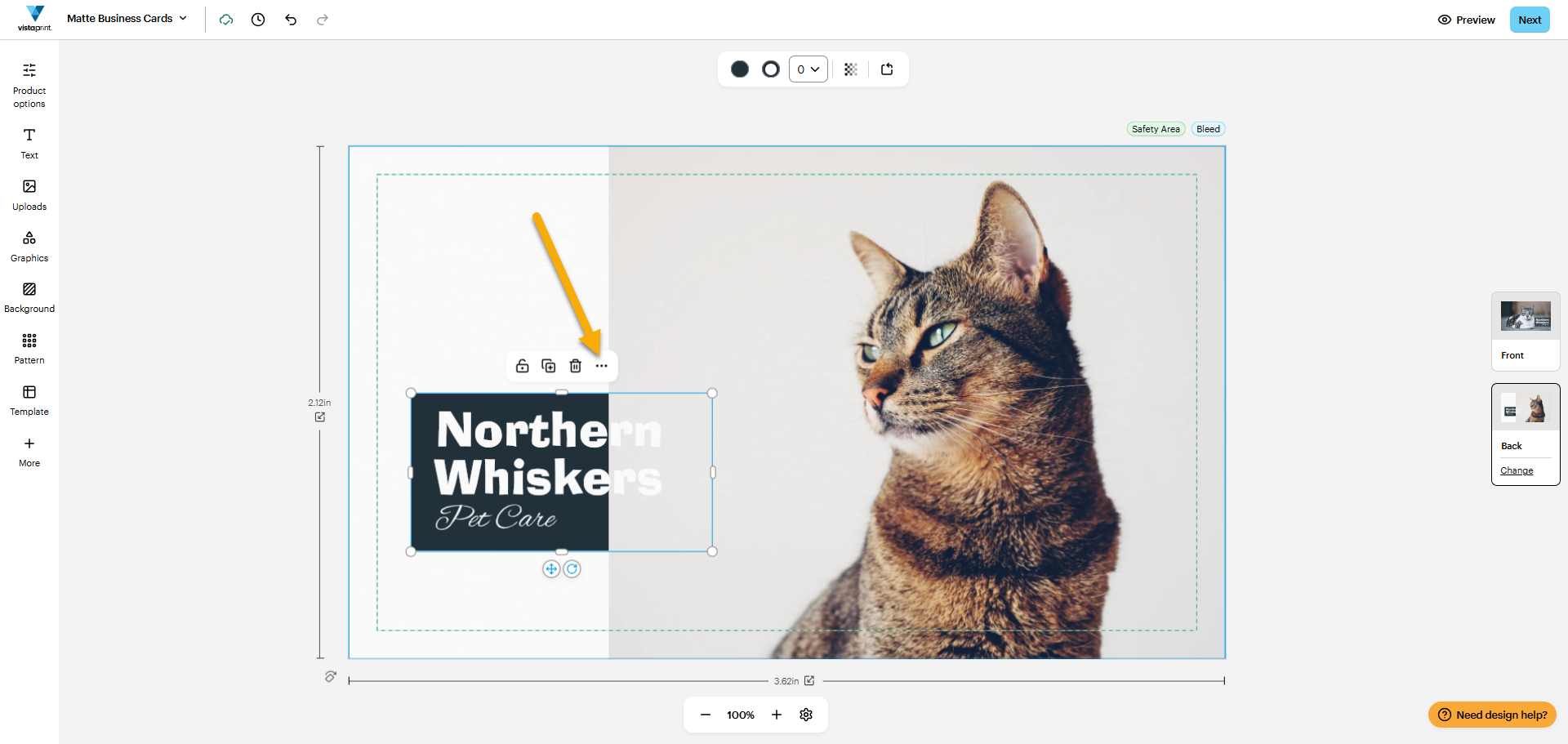Click Need design help? button
This screenshot has height=744, width=1568.
point(1493,715)
